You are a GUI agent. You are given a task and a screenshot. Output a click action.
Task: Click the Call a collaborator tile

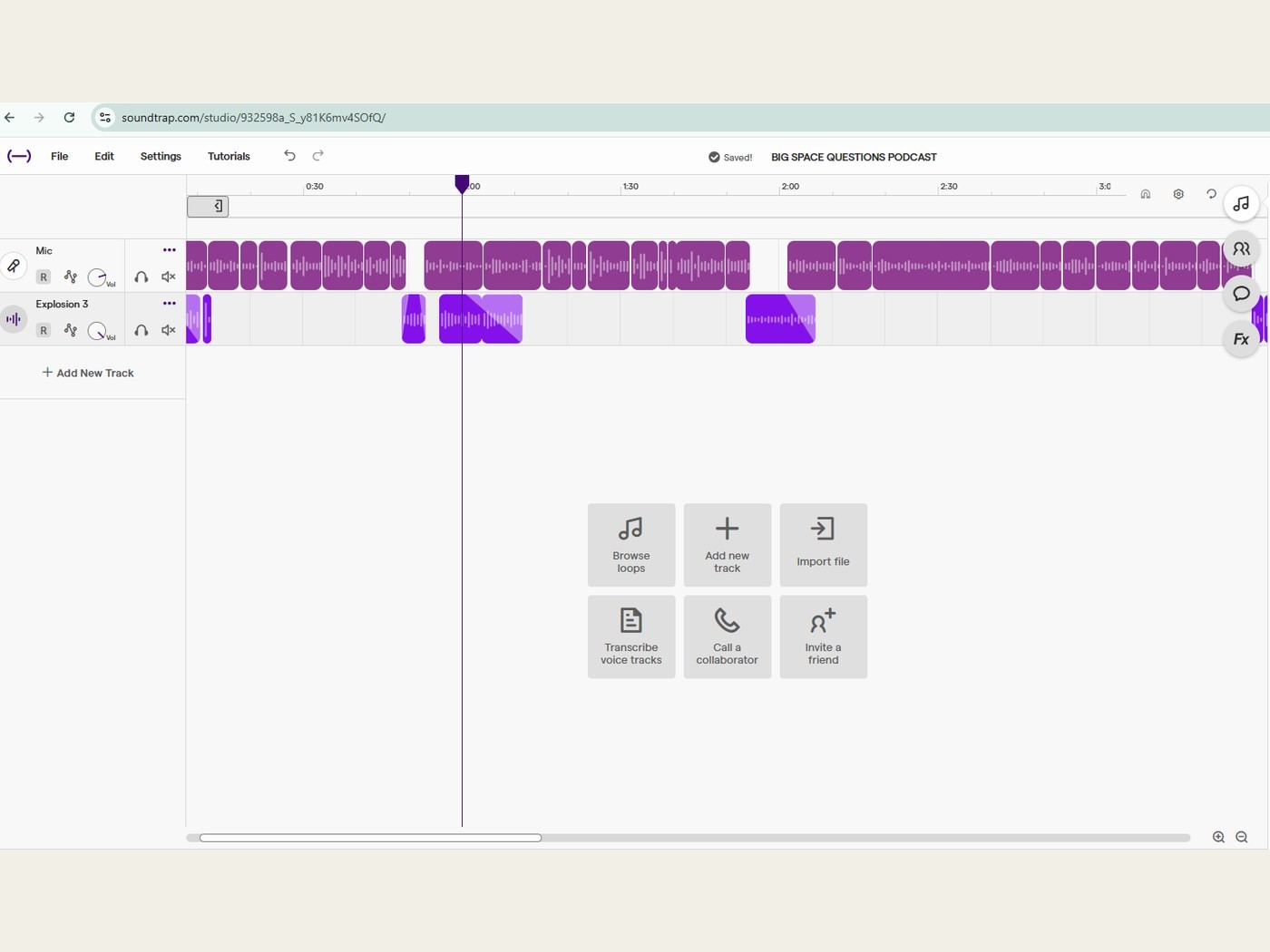(x=728, y=636)
